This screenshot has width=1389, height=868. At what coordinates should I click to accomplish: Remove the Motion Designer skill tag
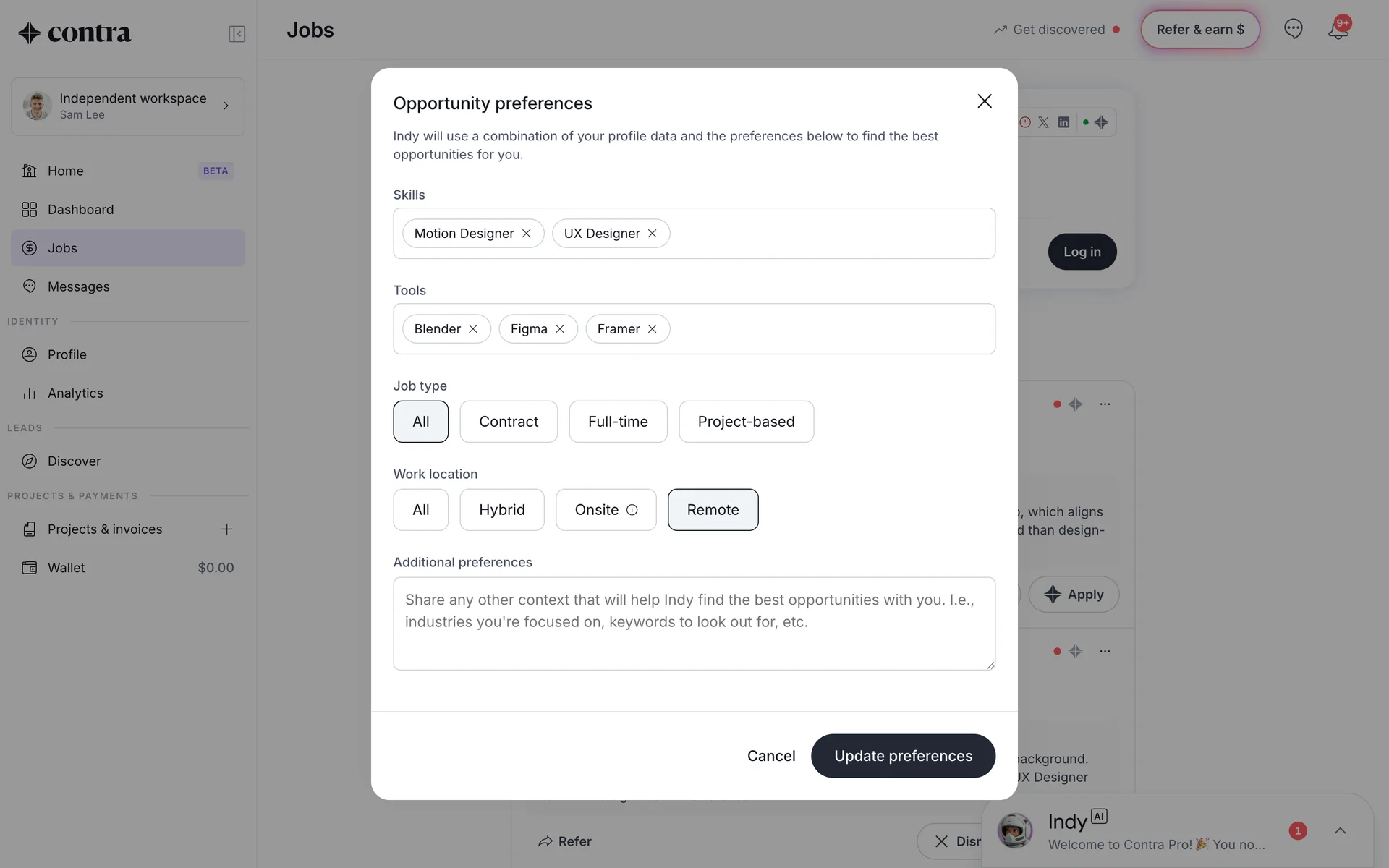click(526, 234)
